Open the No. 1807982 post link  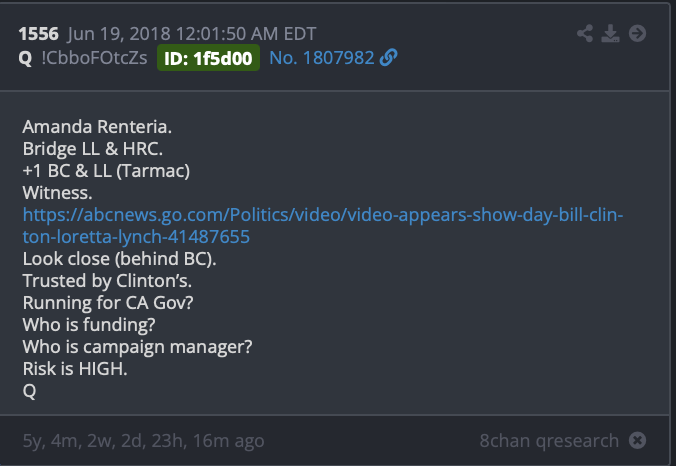click(322, 58)
